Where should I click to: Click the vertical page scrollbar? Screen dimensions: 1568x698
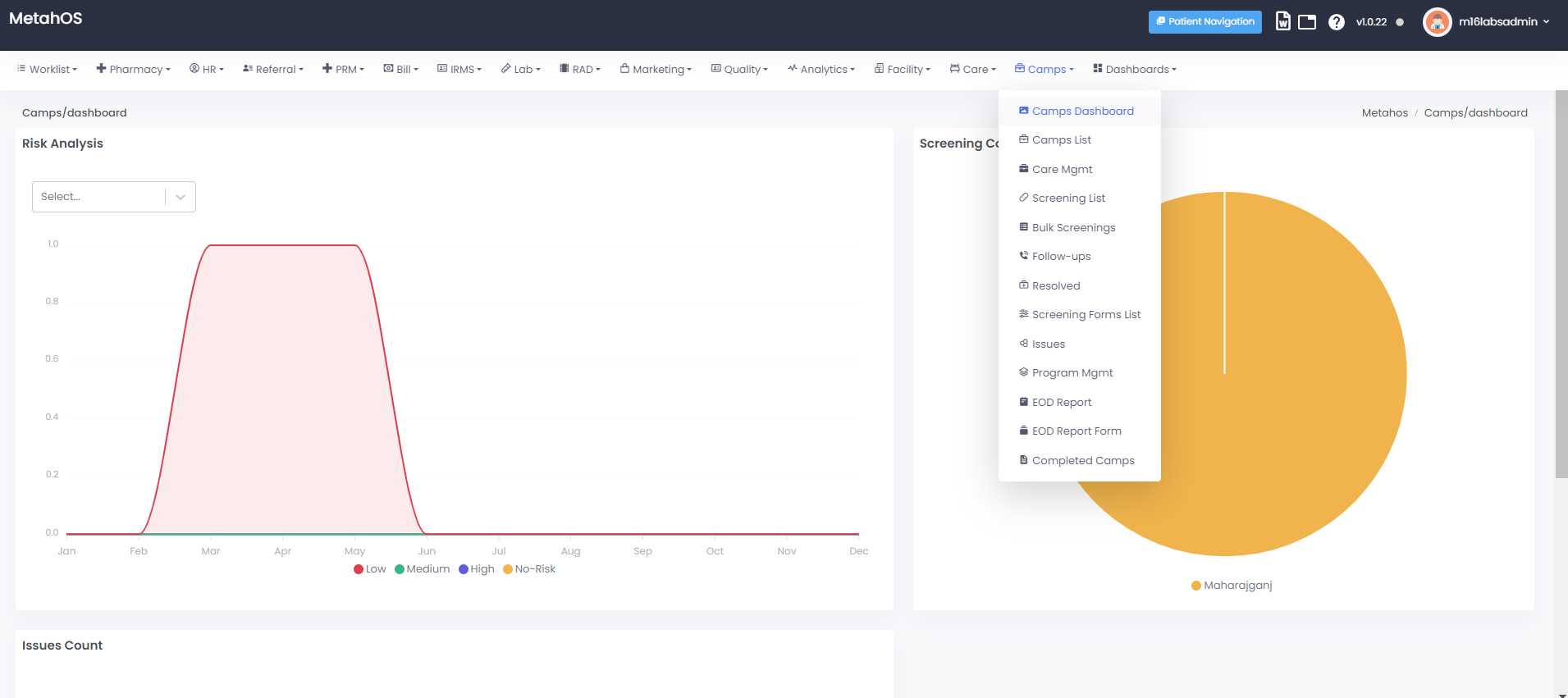pos(1561,283)
